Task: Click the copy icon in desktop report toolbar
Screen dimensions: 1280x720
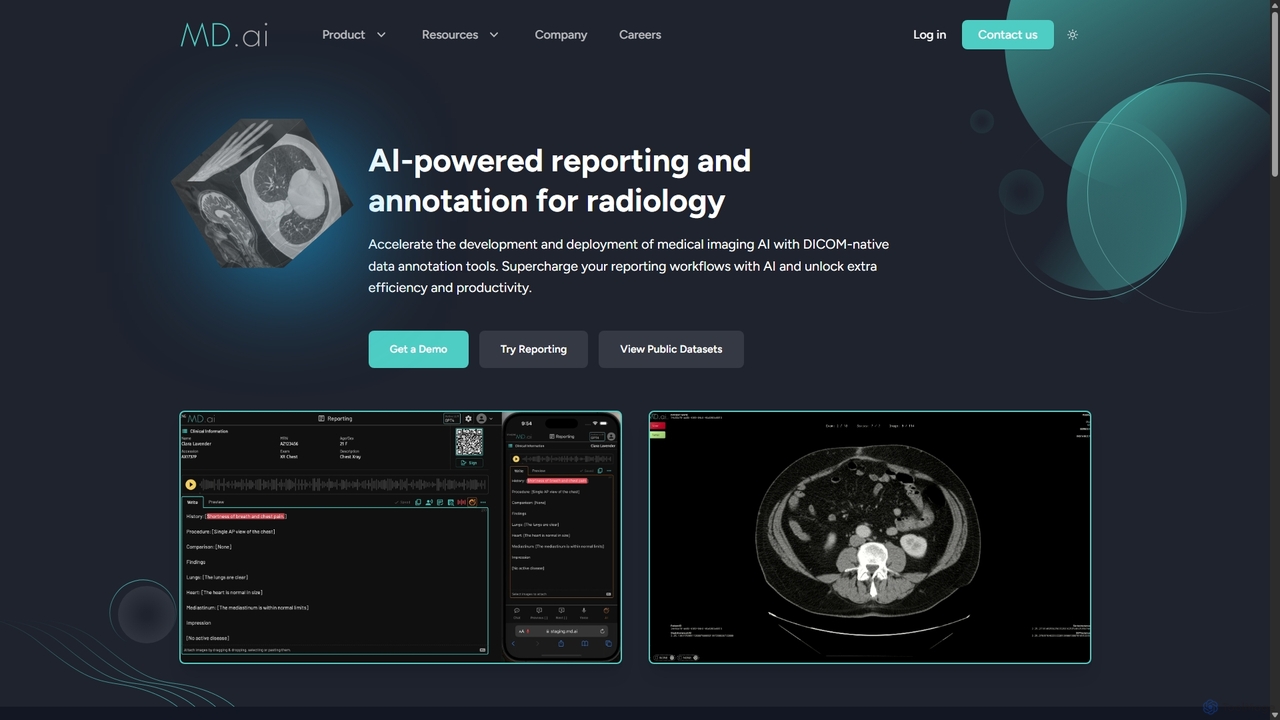Action: pos(418,502)
